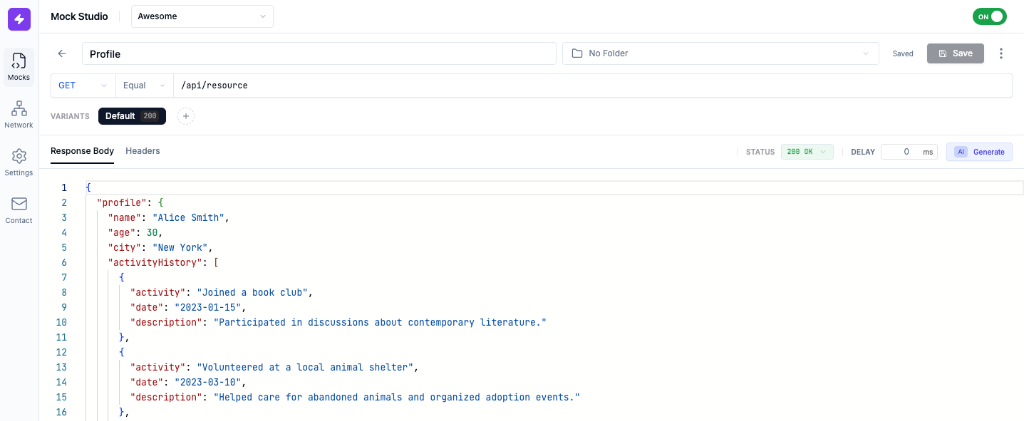This screenshot has height=421, width=1024.
Task: Add a new variant with plus icon
Action: [x=185, y=116]
